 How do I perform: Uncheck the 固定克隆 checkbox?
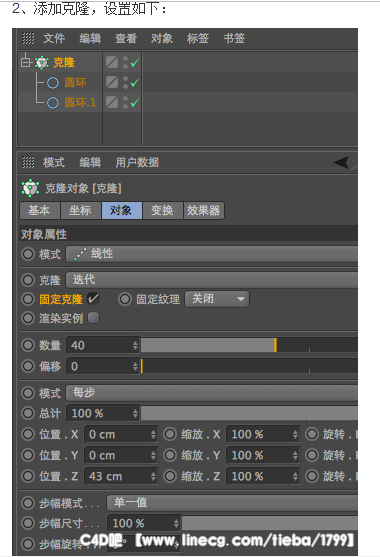click(x=93, y=299)
